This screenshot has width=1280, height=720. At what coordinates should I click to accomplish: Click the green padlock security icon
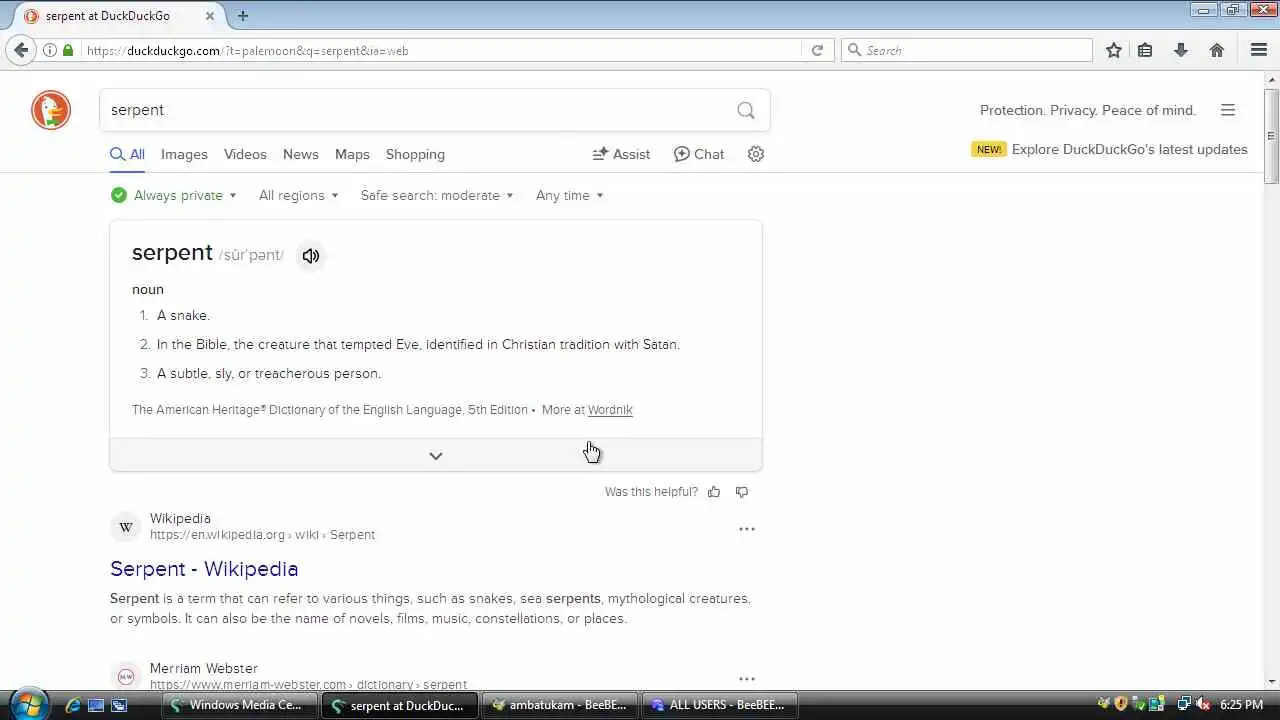click(68, 50)
